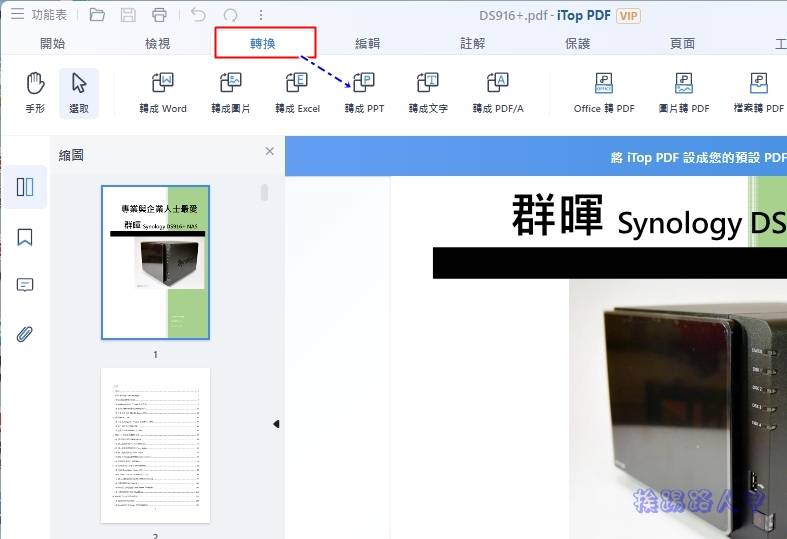The height and width of the screenshot is (539, 787).
Task: Click the thumbnail panel scrollbar handle
Action: pos(265,192)
